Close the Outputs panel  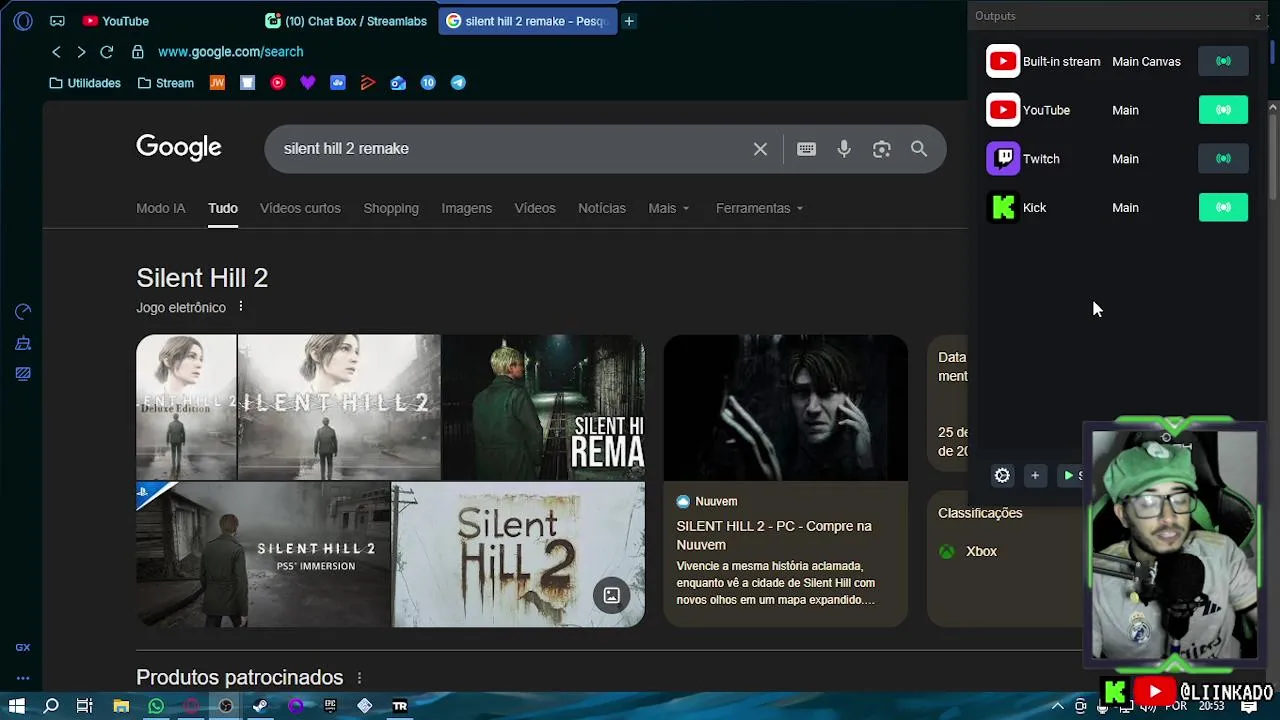1257,16
